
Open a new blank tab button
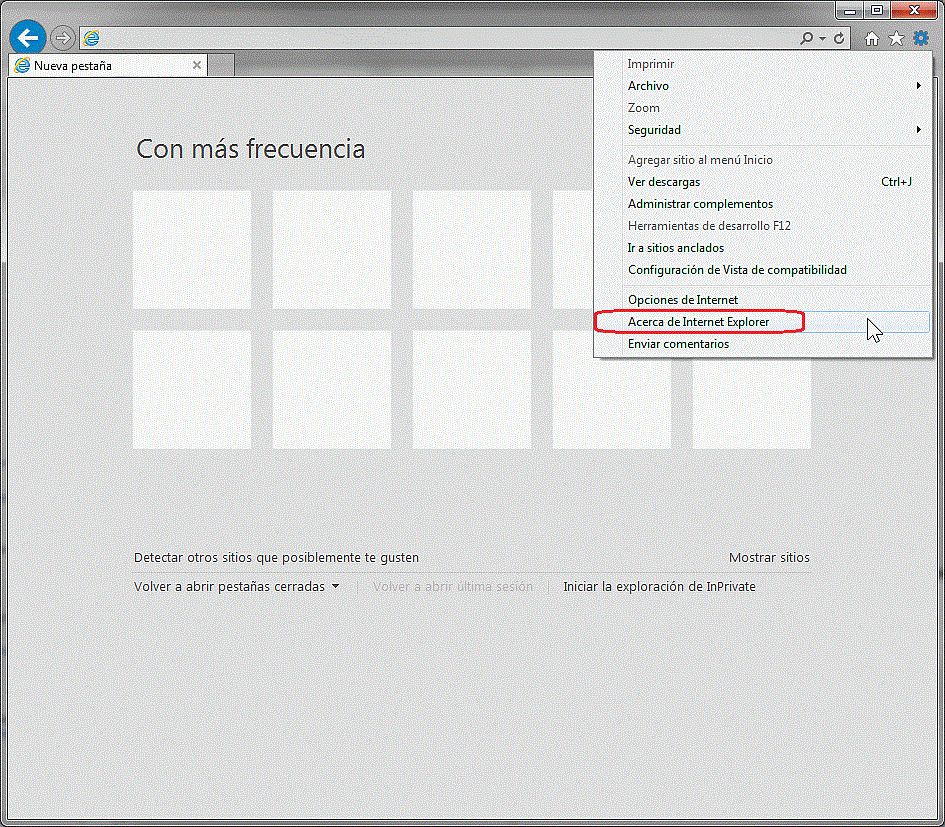[x=221, y=65]
